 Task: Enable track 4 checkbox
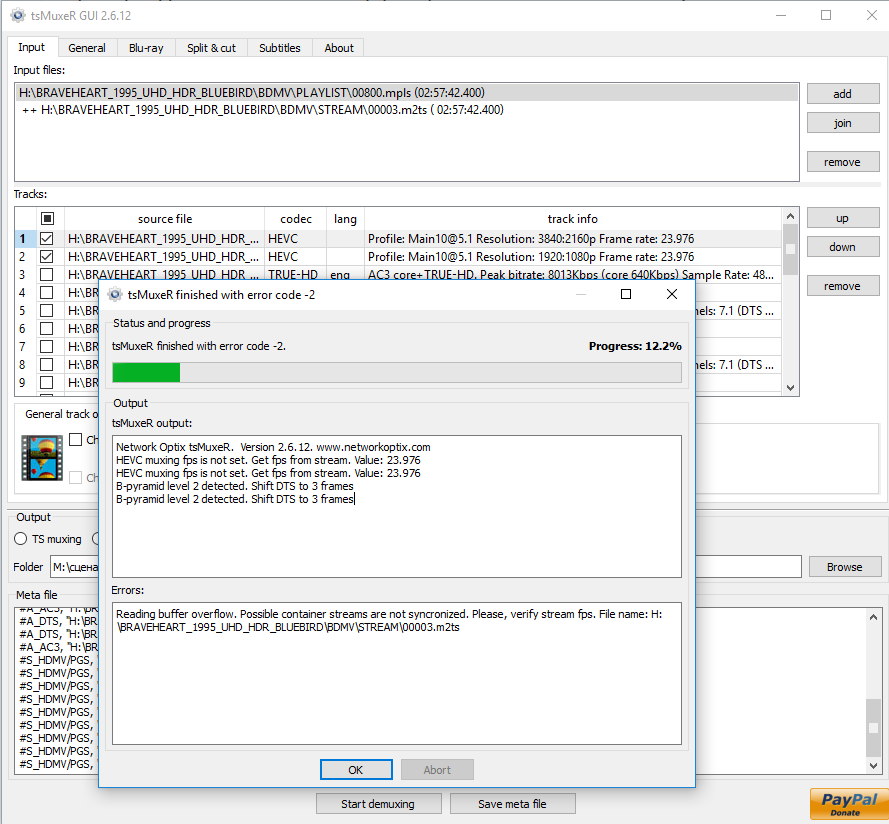coord(46,293)
